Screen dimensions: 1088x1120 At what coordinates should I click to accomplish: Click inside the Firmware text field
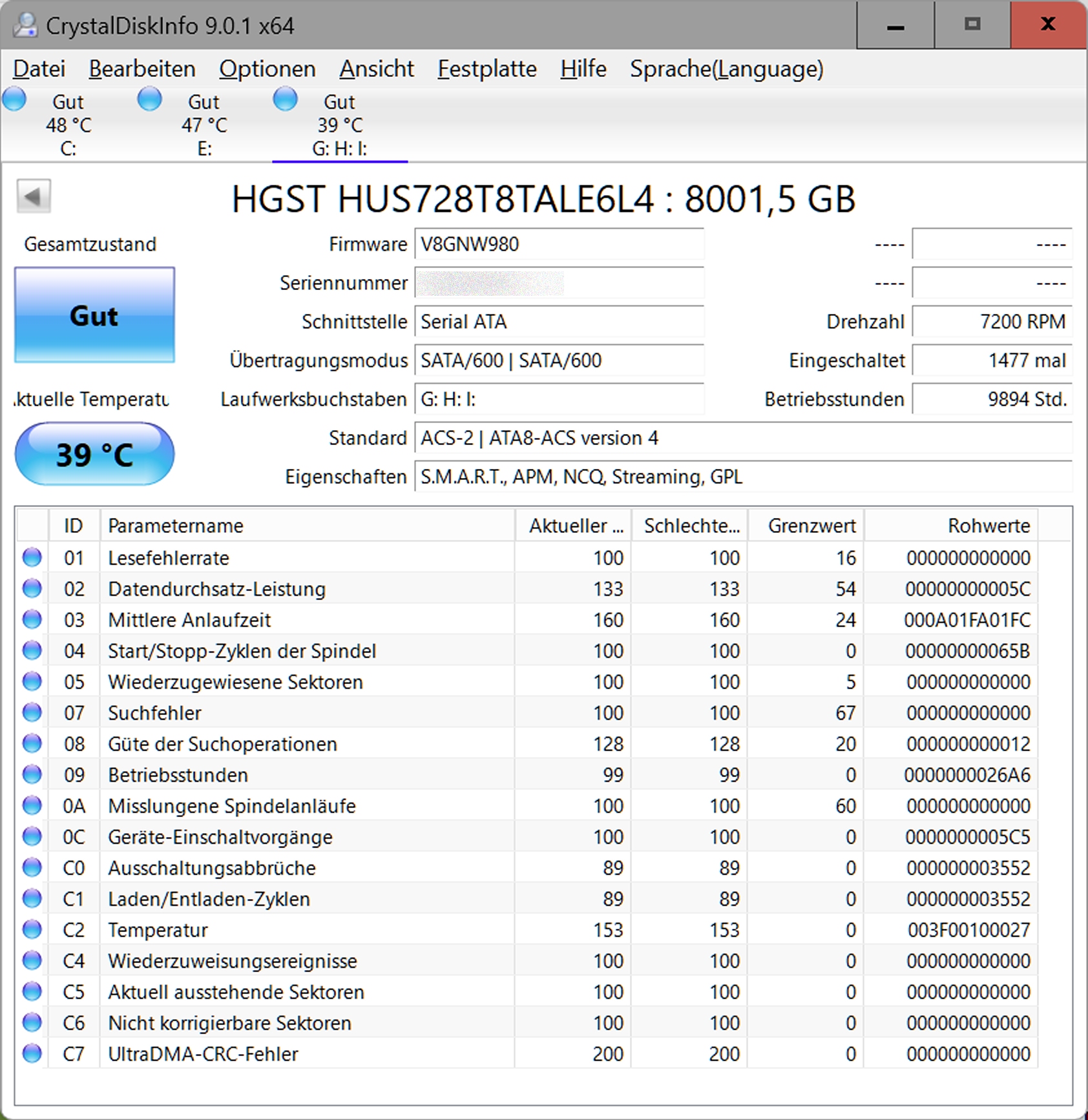click(x=559, y=244)
